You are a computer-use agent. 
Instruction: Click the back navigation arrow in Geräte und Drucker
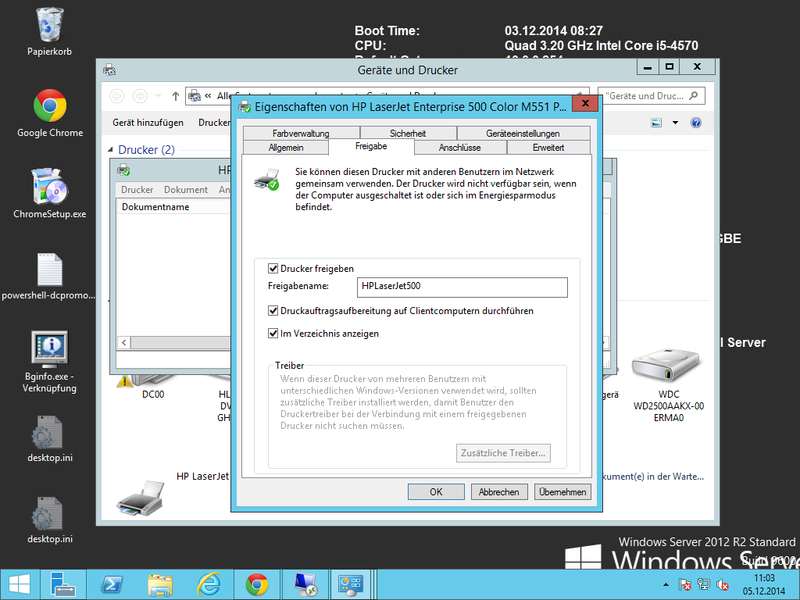[x=117, y=96]
